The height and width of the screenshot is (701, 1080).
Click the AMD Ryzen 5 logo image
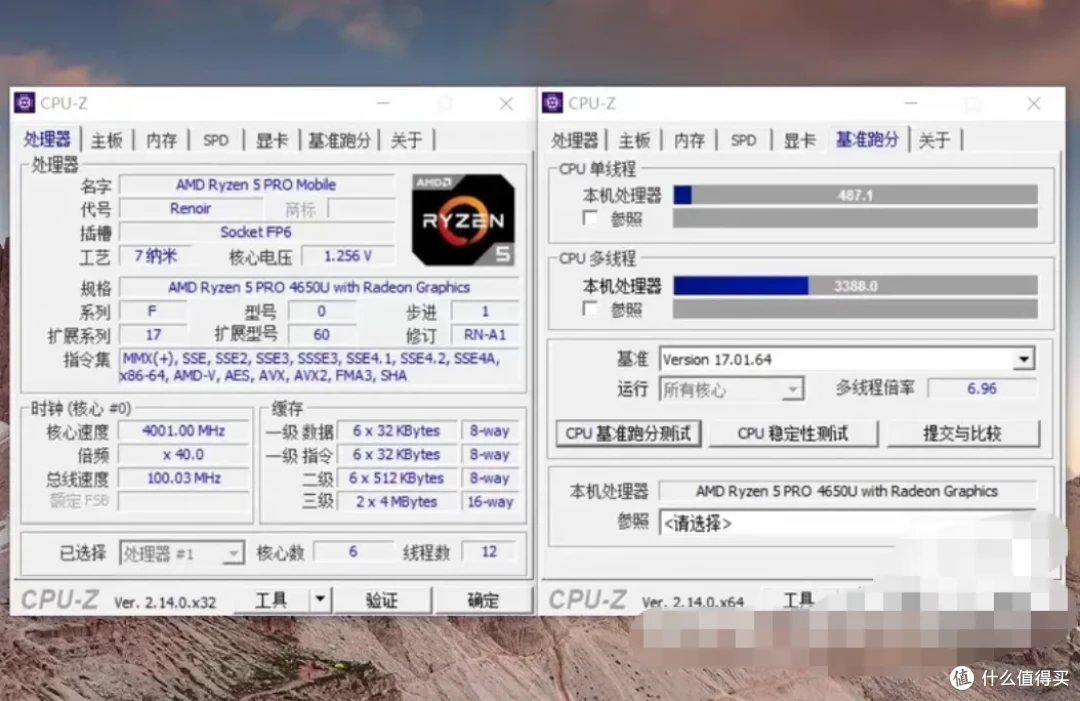tap(463, 220)
